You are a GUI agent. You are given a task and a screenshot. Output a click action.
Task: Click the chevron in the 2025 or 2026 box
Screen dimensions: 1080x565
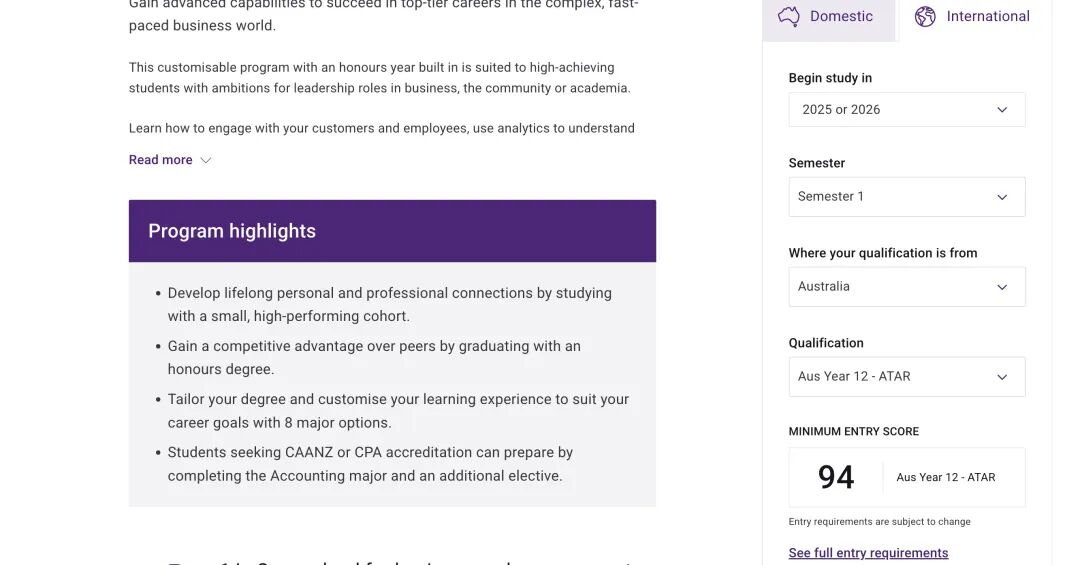(x=1002, y=110)
